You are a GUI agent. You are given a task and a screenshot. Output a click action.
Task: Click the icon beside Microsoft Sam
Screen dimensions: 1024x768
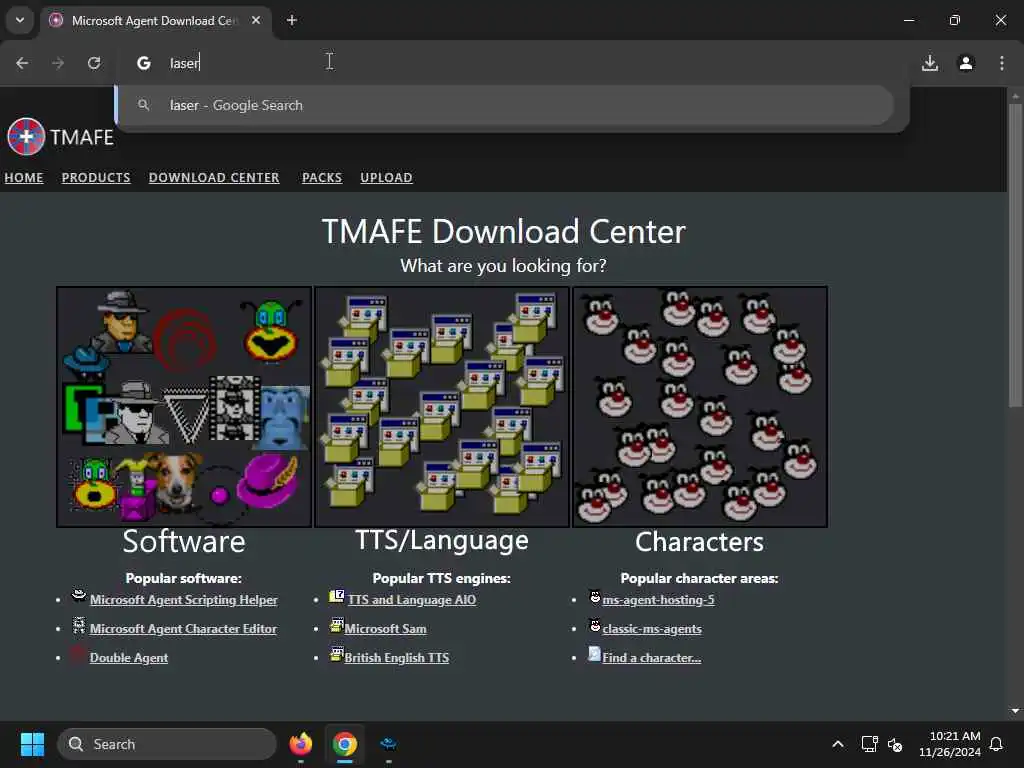(x=336, y=625)
